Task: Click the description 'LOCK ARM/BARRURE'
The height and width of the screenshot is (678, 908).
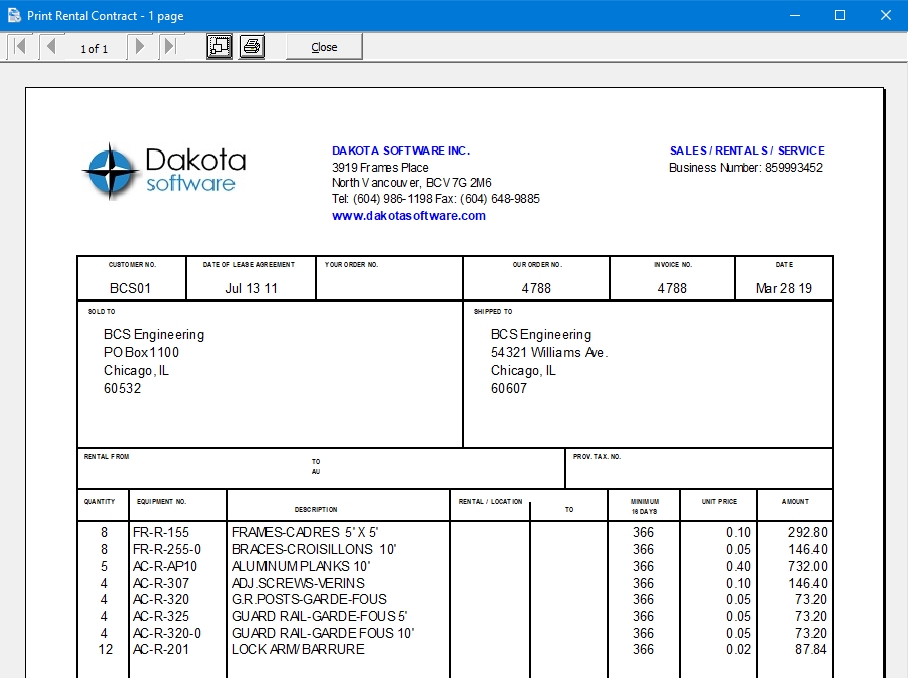Action: pyautogui.click(x=298, y=650)
